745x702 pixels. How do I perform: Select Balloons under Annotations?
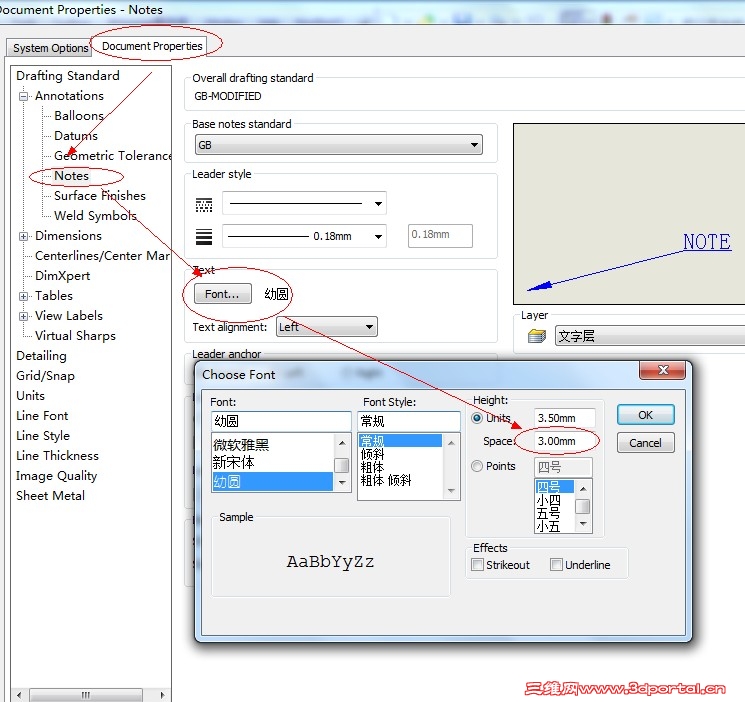pos(79,116)
